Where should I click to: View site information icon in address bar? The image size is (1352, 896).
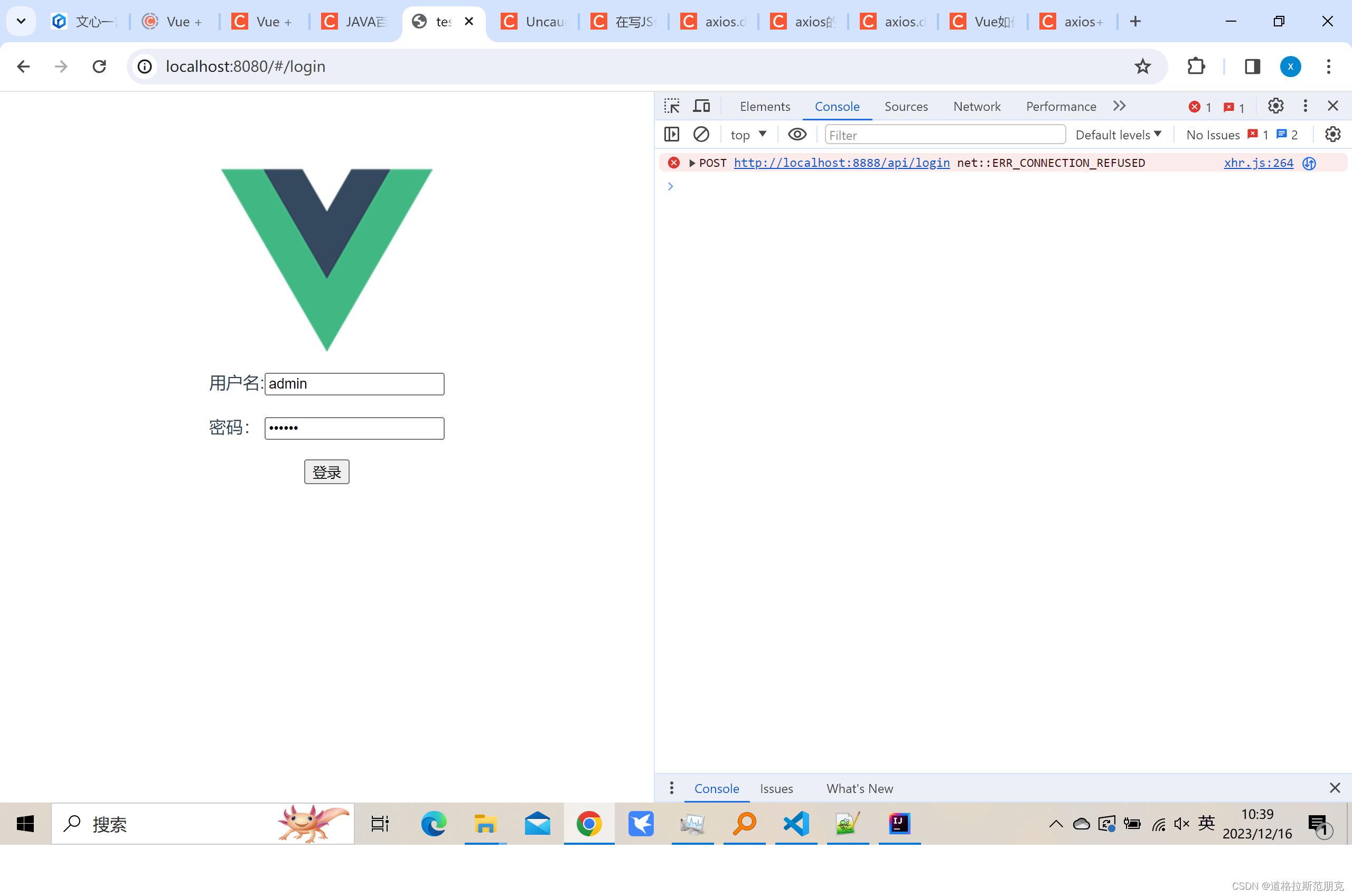coord(145,67)
